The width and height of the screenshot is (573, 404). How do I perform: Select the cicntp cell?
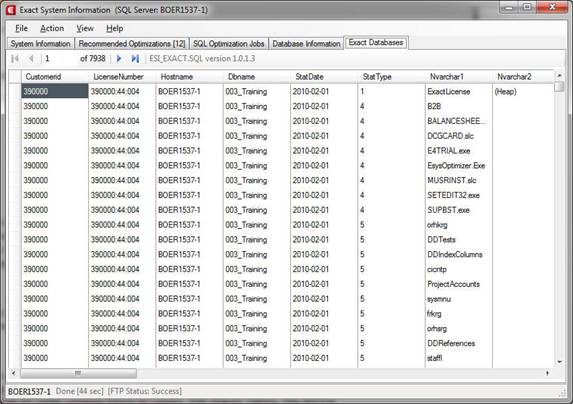click(458, 269)
